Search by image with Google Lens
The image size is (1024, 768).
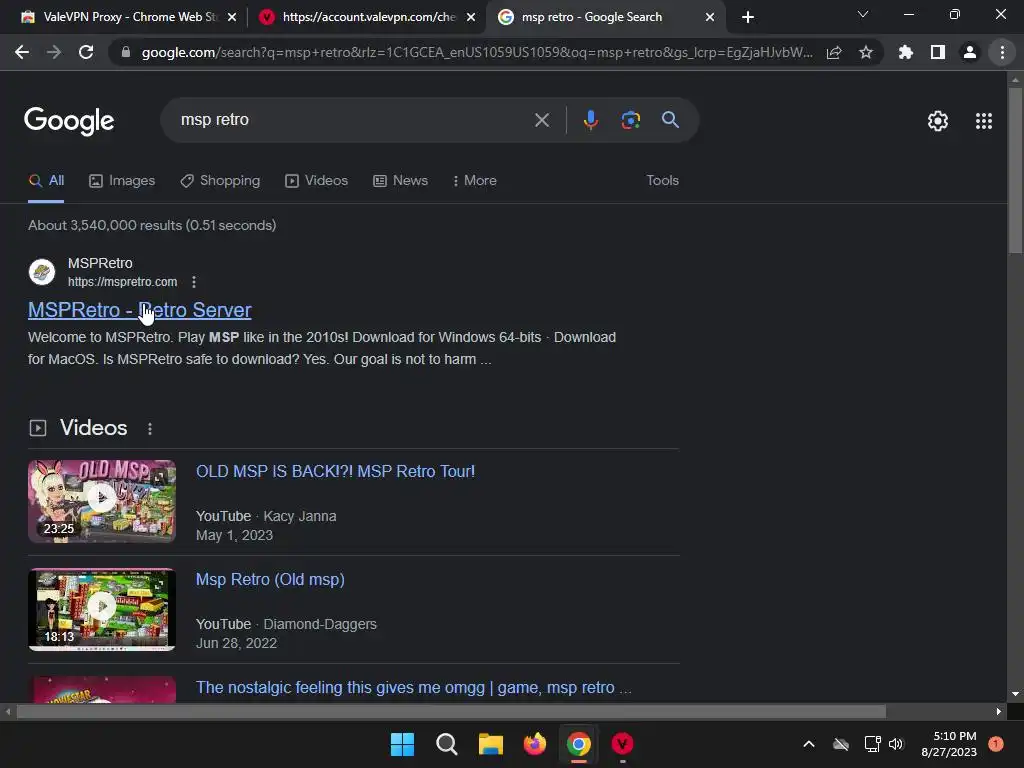[x=630, y=120]
